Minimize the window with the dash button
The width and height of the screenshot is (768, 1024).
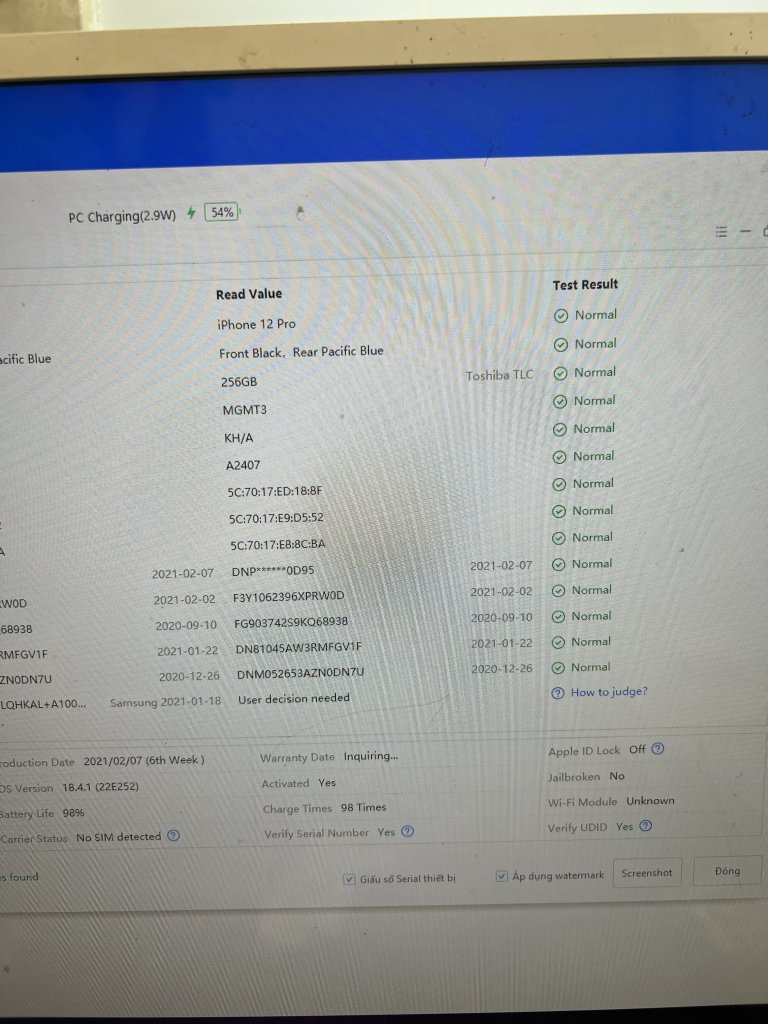(x=745, y=231)
